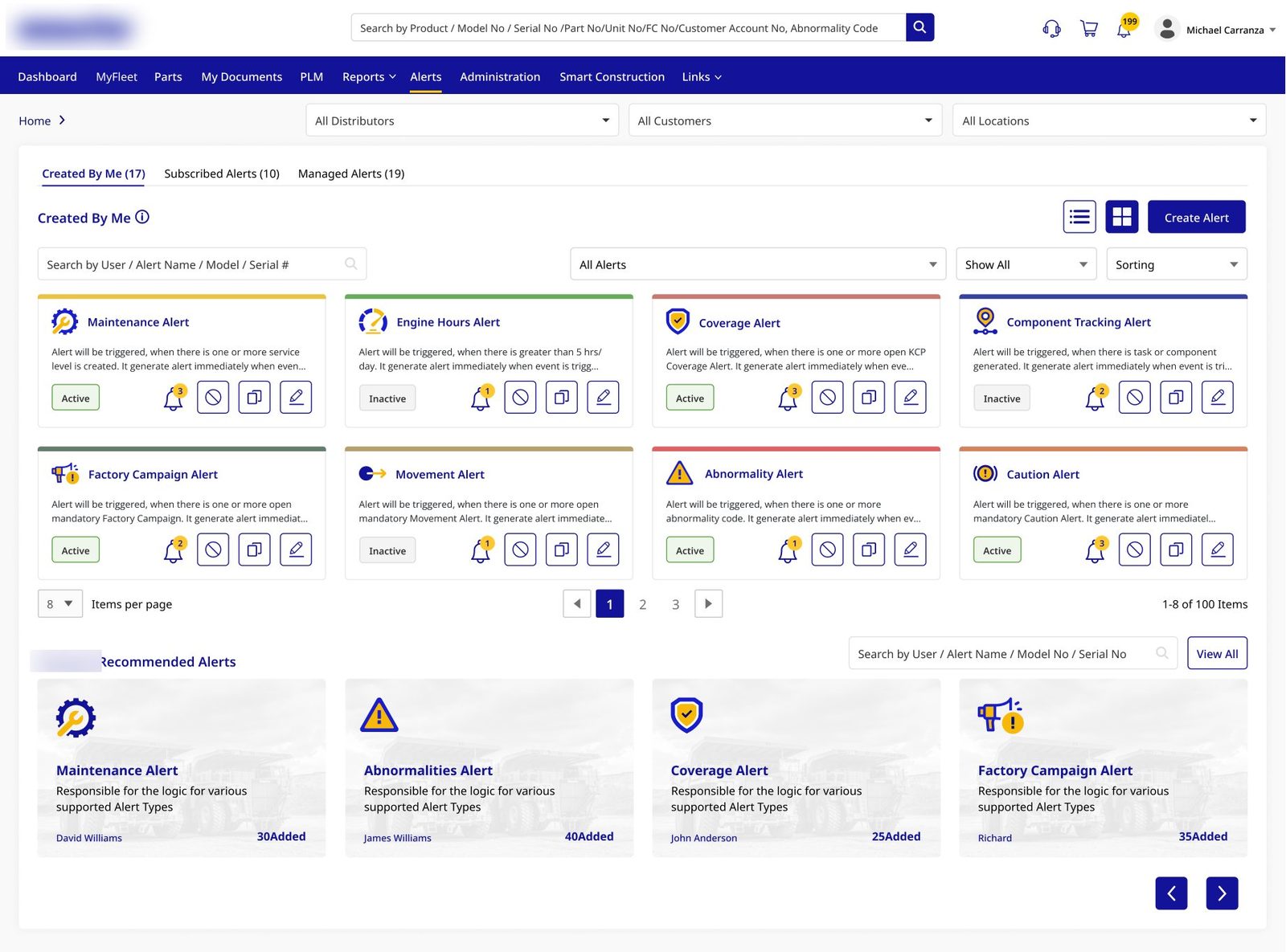Copy the Engine Hours Alert card
1286x952 pixels.
(x=561, y=397)
